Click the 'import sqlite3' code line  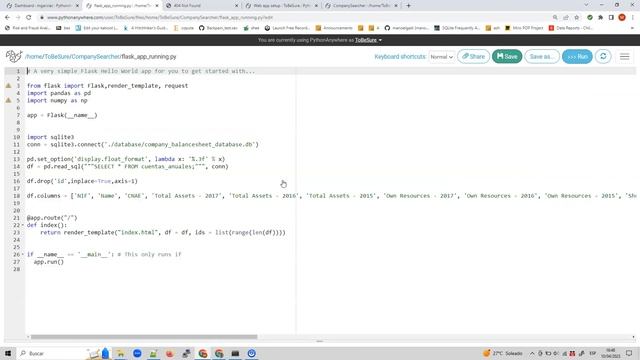pos(51,137)
